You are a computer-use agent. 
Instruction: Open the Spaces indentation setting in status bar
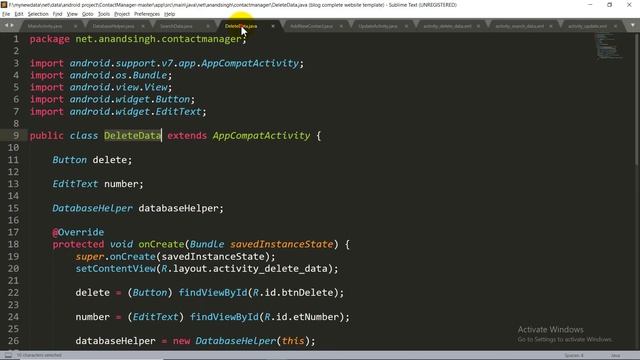pyautogui.click(x=574, y=356)
